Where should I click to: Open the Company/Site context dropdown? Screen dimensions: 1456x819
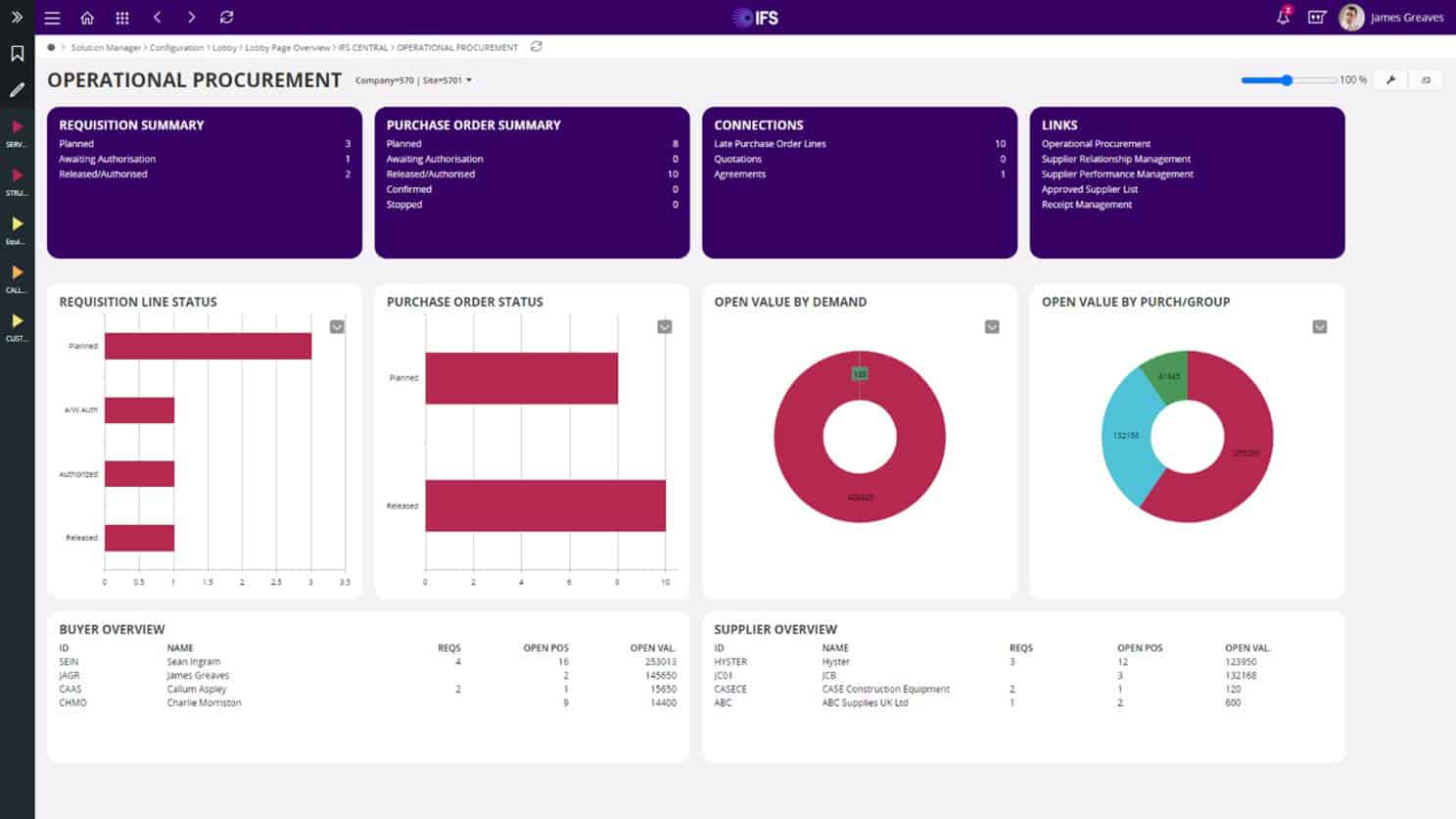pyautogui.click(x=413, y=80)
